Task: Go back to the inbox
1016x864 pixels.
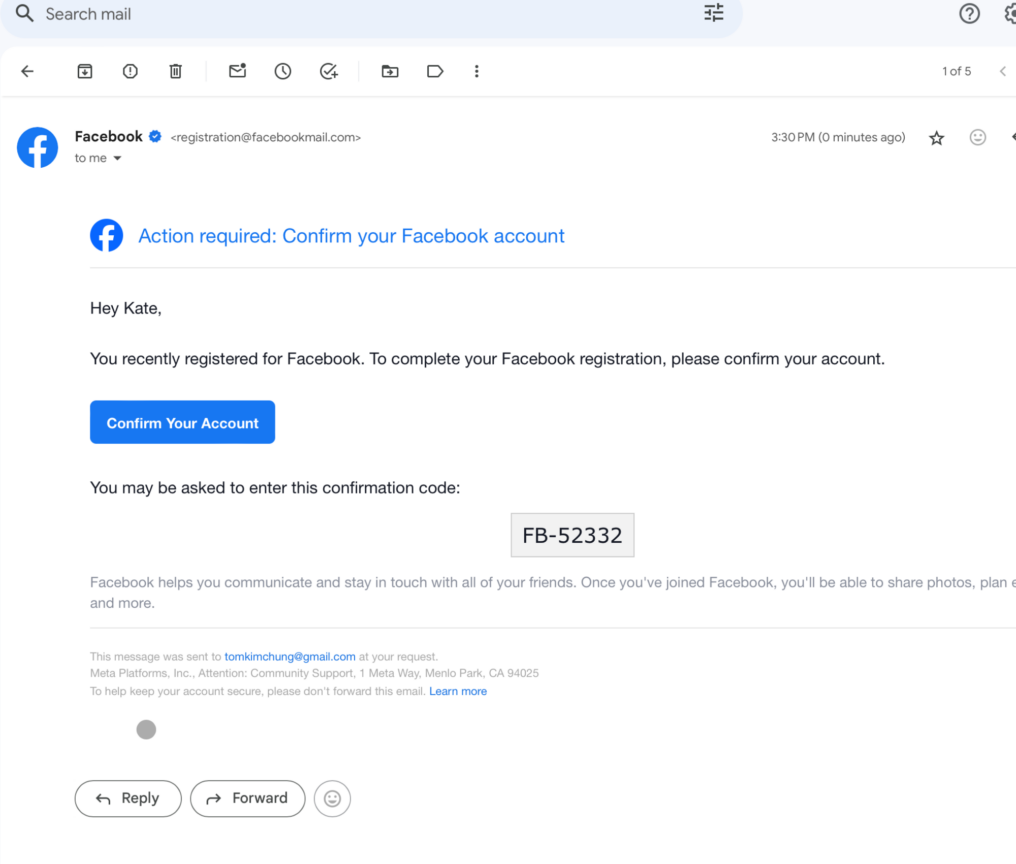Action: click(x=27, y=71)
